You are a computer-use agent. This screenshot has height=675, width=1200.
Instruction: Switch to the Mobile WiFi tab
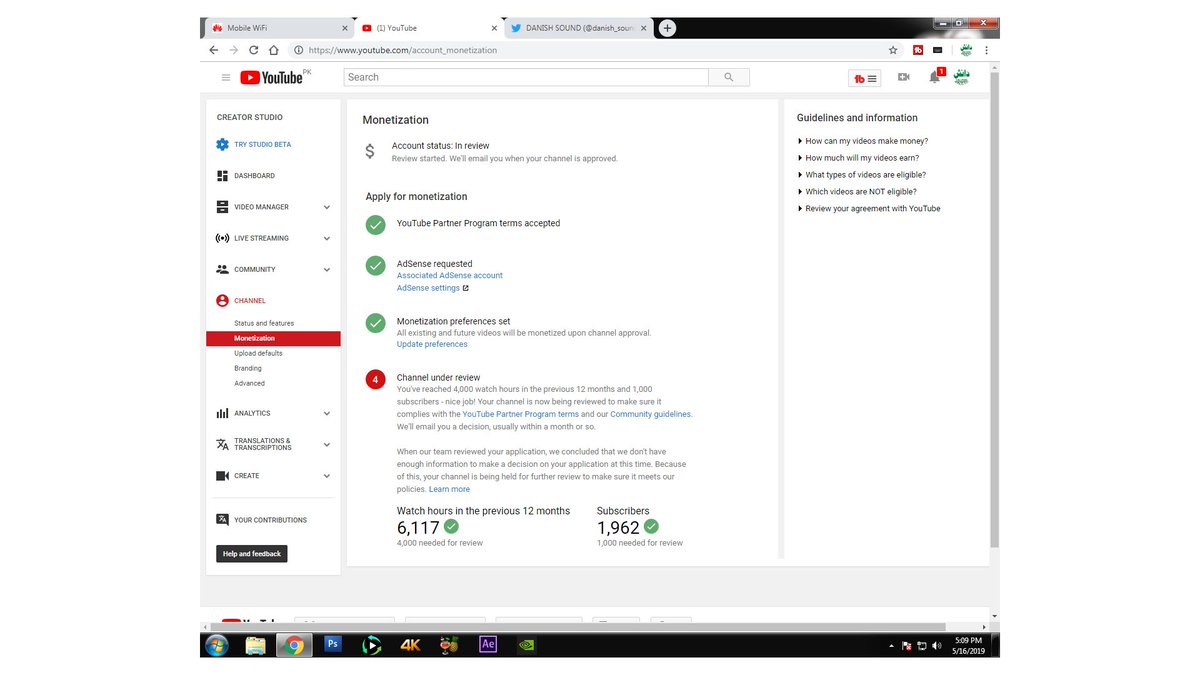click(279, 28)
